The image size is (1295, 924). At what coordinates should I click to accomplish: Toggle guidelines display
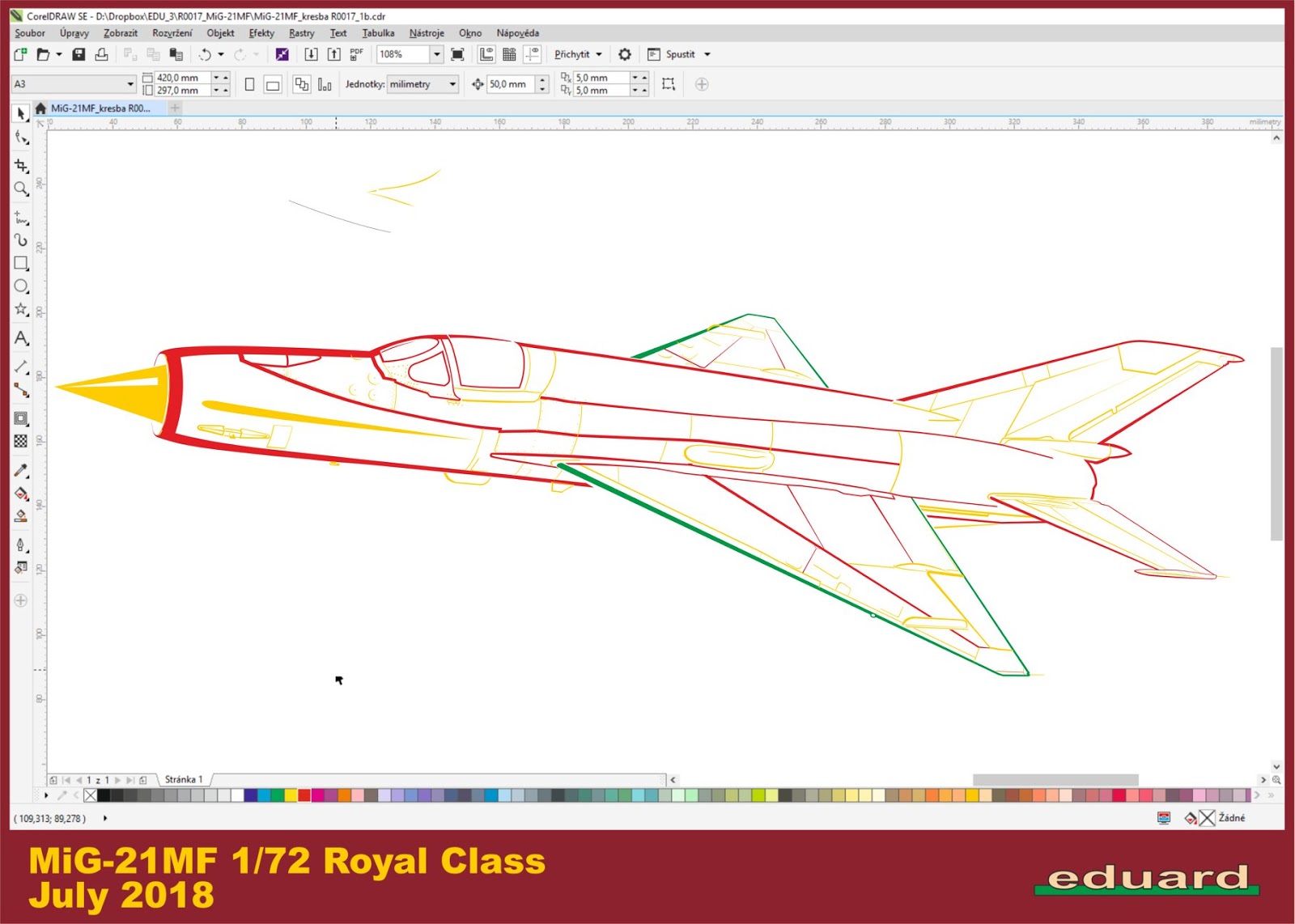[532, 54]
